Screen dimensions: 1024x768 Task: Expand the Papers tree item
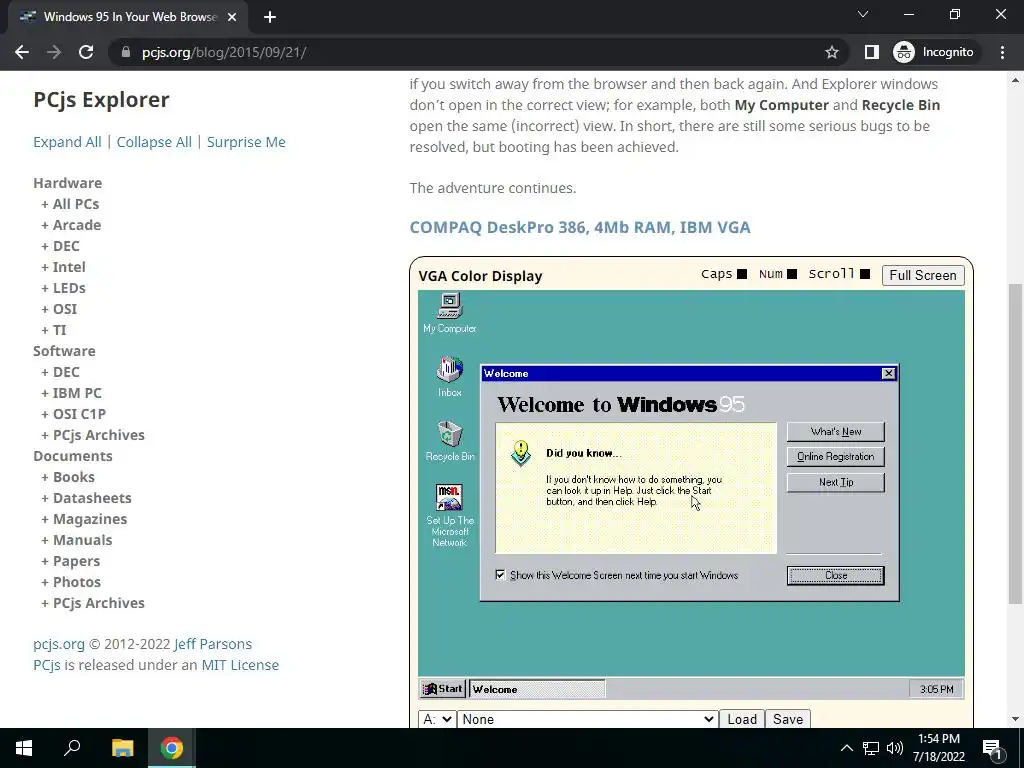[x=71, y=561]
